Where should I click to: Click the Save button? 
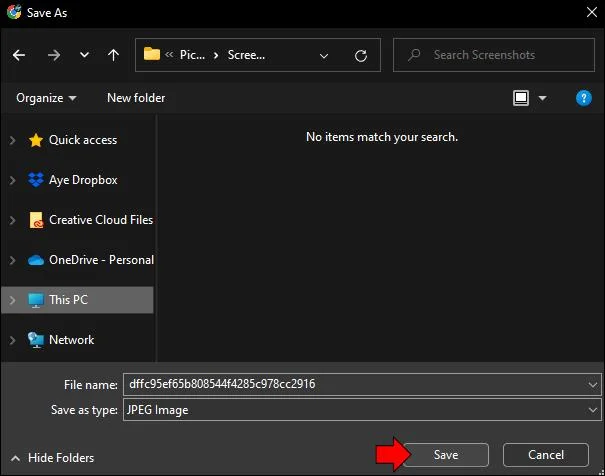tap(446, 455)
